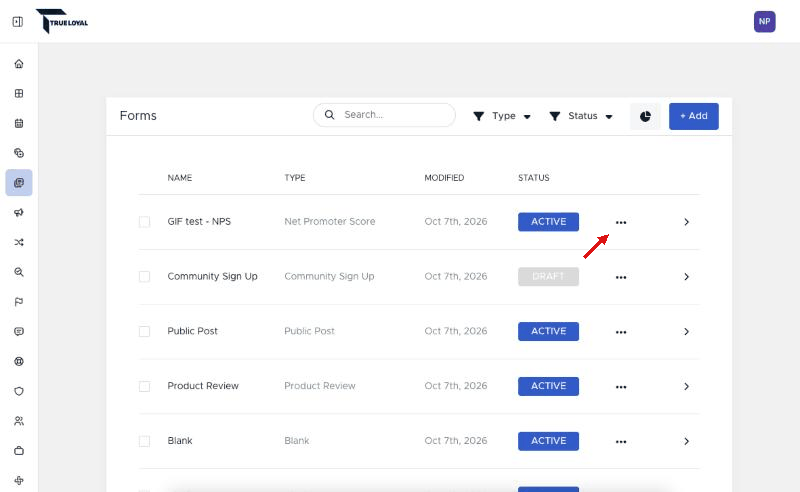This screenshot has width=800, height=492.
Task: Expand Community Sign Up row chevron
Action: coord(686,277)
